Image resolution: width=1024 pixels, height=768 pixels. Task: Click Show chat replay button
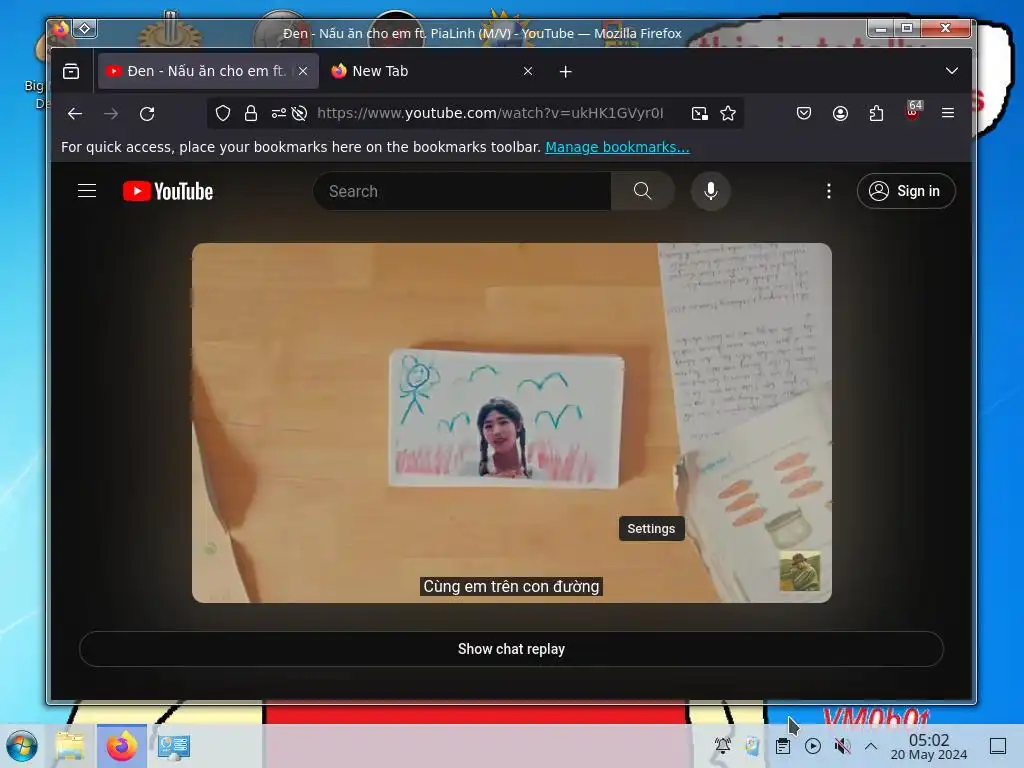coord(511,649)
